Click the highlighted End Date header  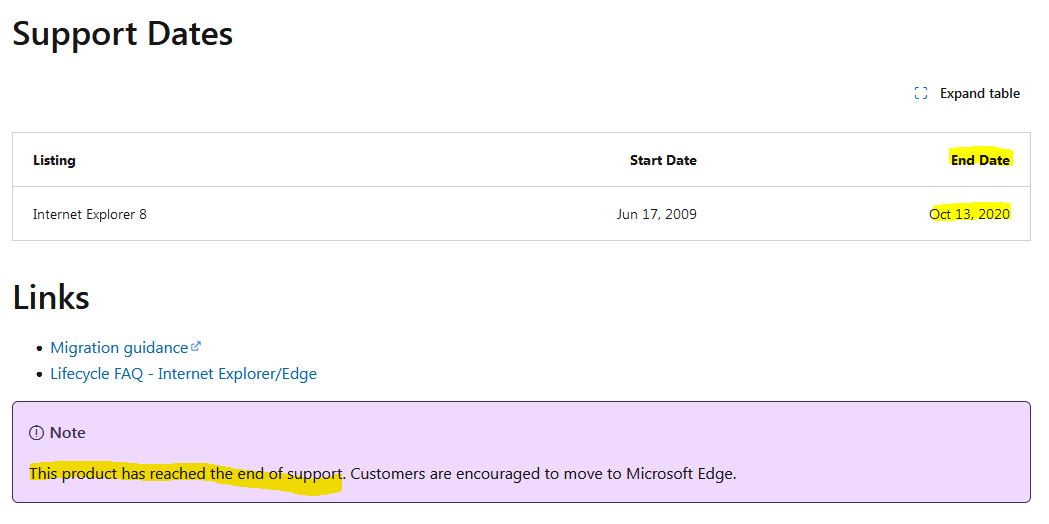pos(980,160)
